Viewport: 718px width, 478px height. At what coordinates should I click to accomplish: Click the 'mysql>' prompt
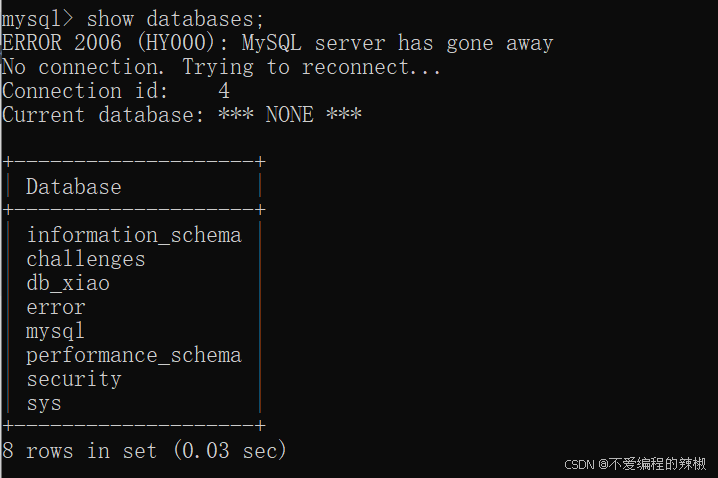[38, 20]
